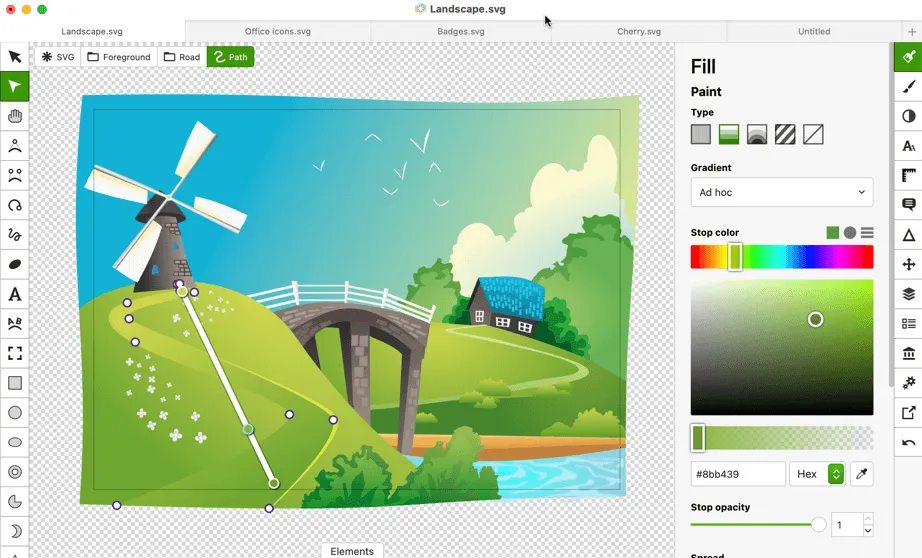Select the Text tool

pyautogui.click(x=15, y=294)
